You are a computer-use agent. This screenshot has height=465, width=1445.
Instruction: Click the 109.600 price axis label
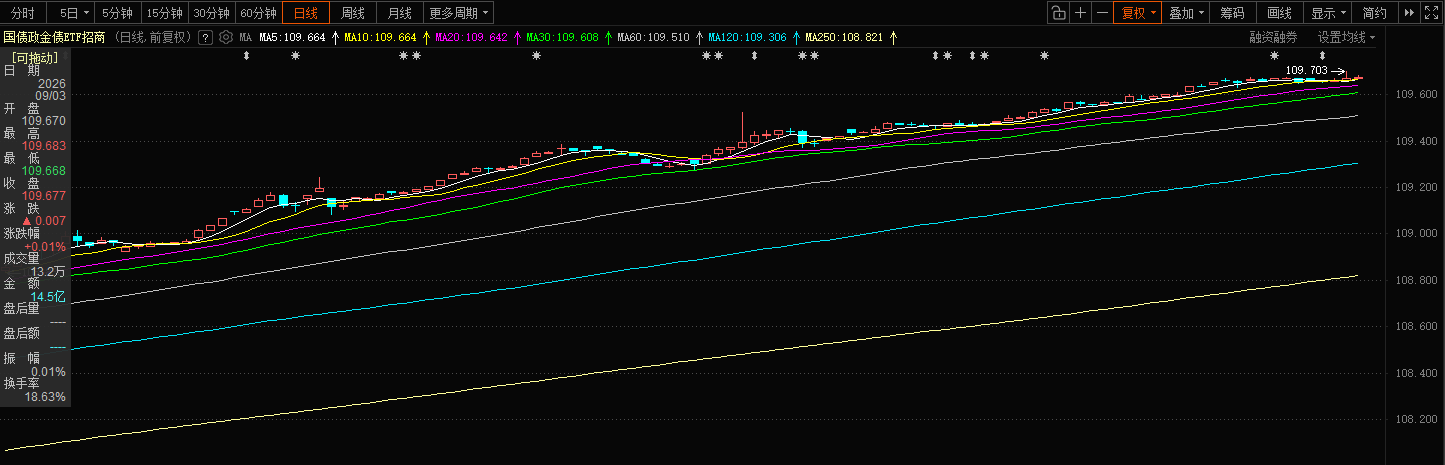point(1416,95)
